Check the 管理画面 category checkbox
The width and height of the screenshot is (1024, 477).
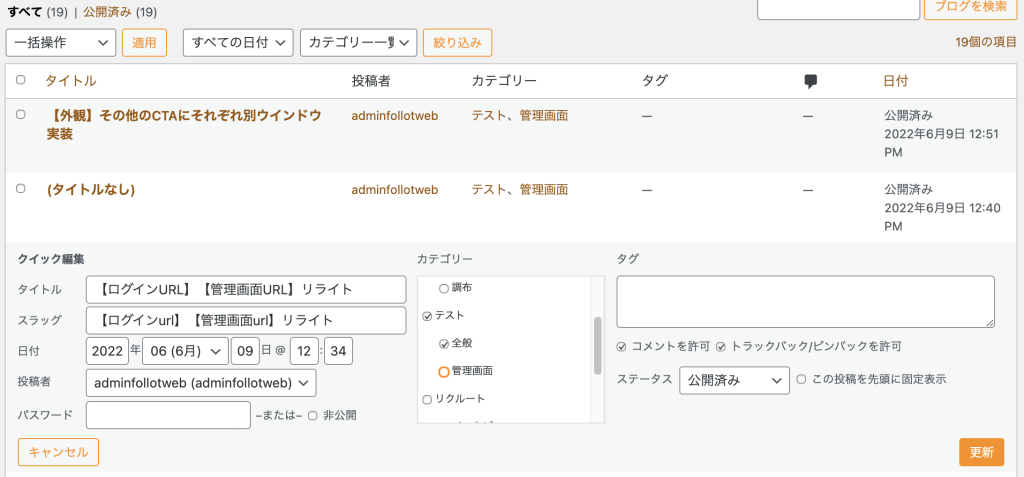[x=444, y=371]
